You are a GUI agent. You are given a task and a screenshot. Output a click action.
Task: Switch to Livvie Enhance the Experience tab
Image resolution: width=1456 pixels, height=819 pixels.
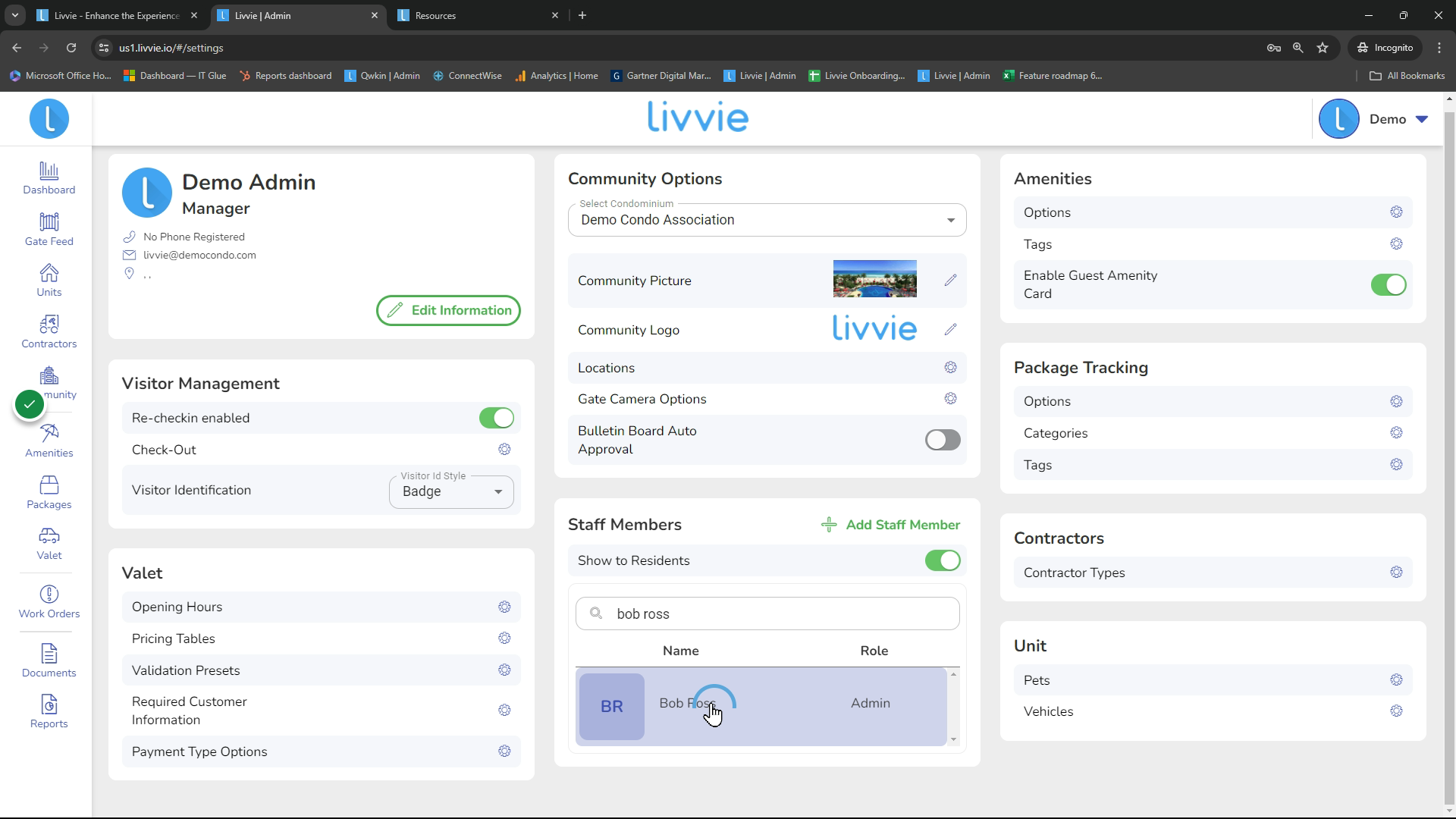click(117, 15)
